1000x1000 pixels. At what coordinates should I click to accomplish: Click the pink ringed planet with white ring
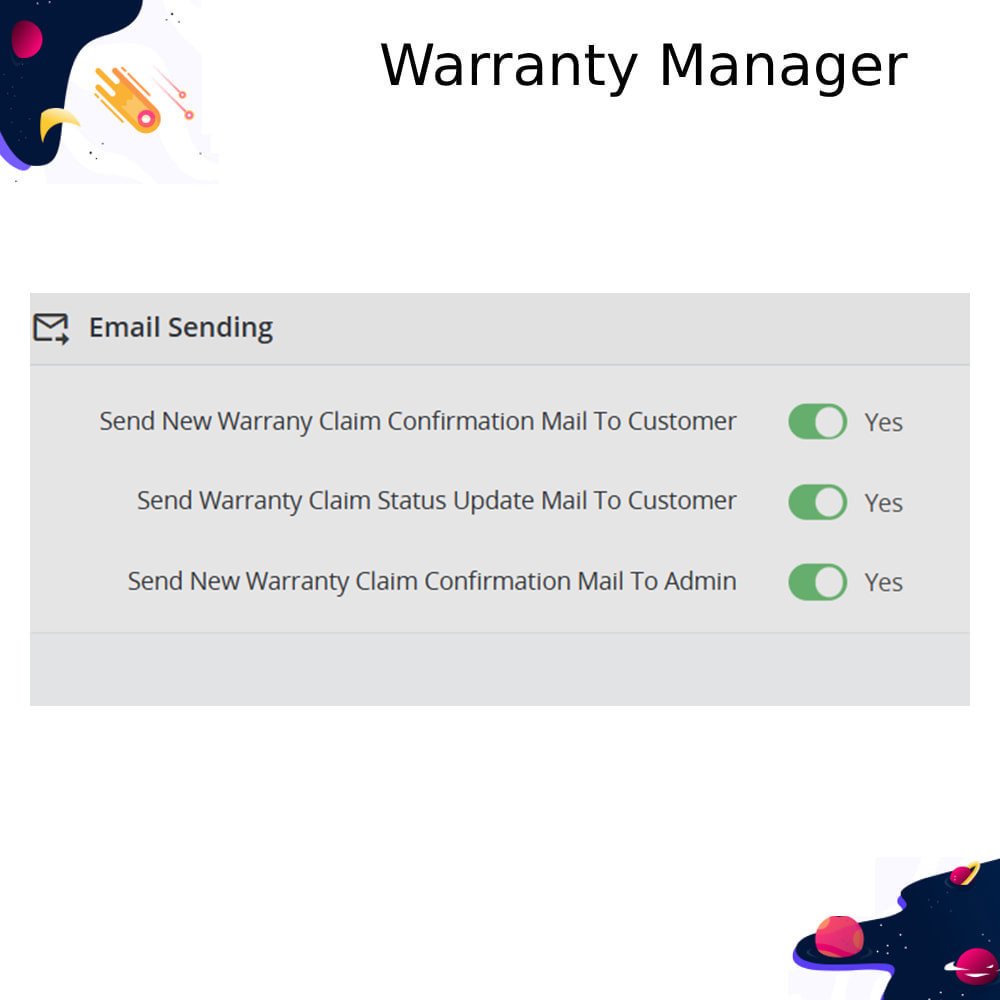(x=974, y=966)
